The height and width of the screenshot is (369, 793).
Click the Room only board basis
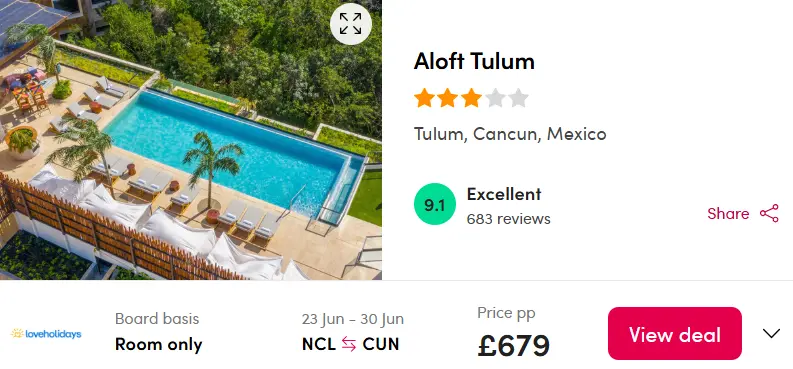[158, 344]
